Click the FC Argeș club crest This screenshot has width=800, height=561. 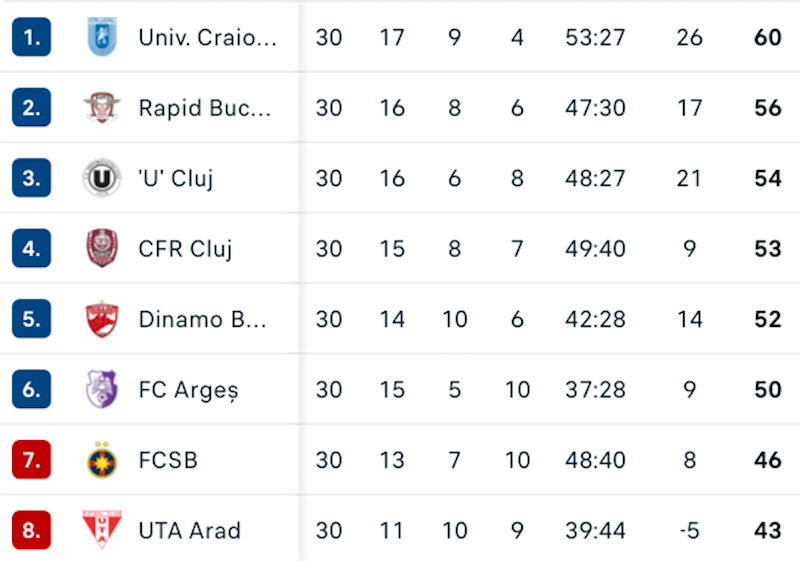coord(101,389)
